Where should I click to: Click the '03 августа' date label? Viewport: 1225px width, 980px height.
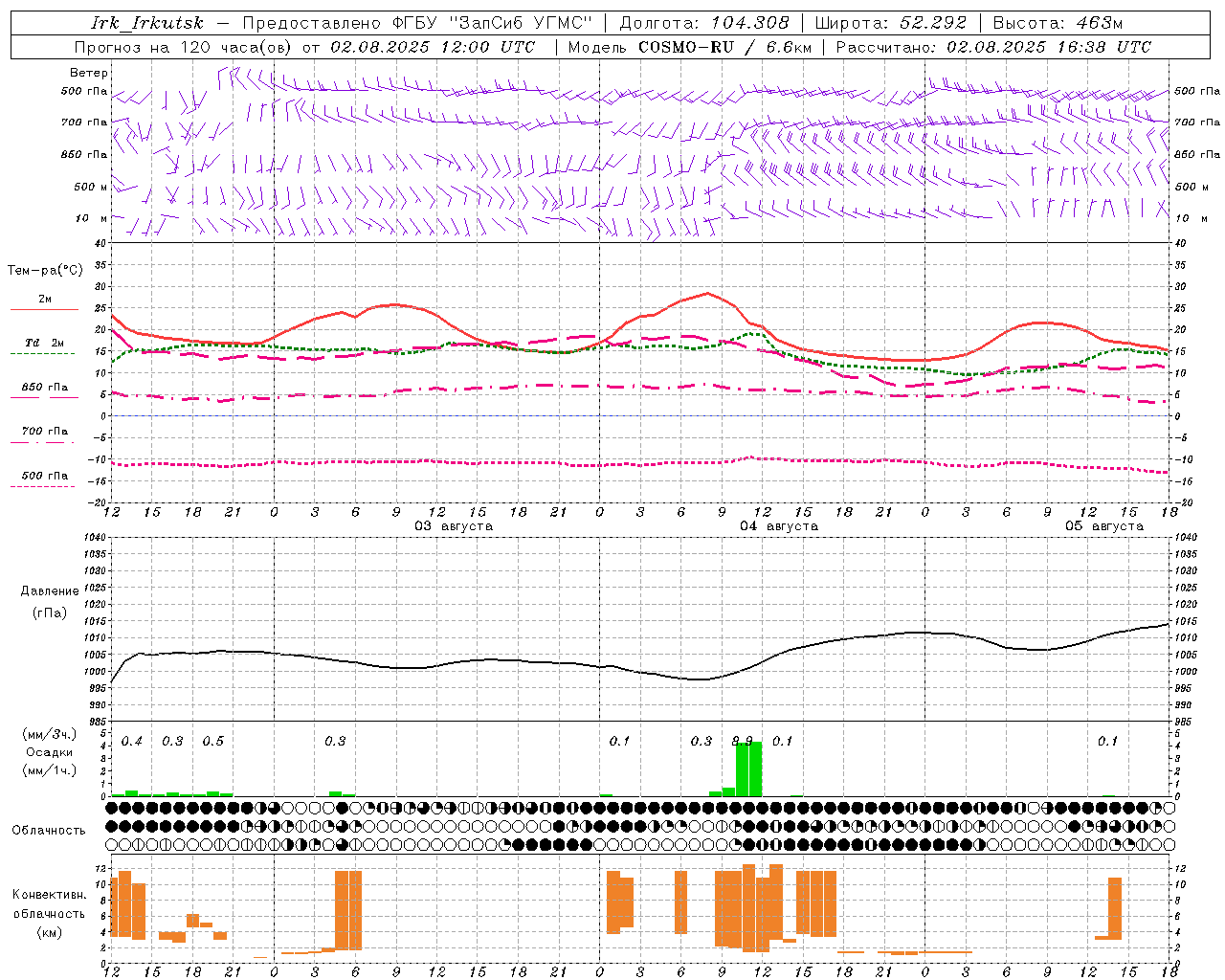pyautogui.click(x=453, y=526)
